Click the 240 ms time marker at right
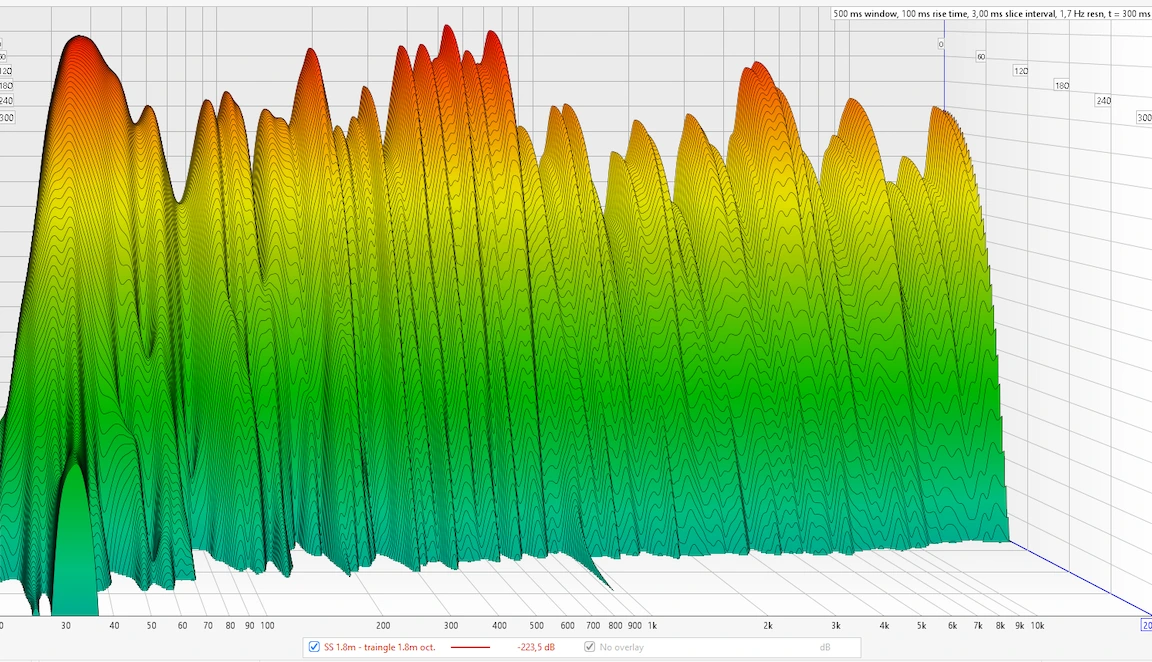This screenshot has width=1152, height=662. pyautogui.click(x=1103, y=101)
